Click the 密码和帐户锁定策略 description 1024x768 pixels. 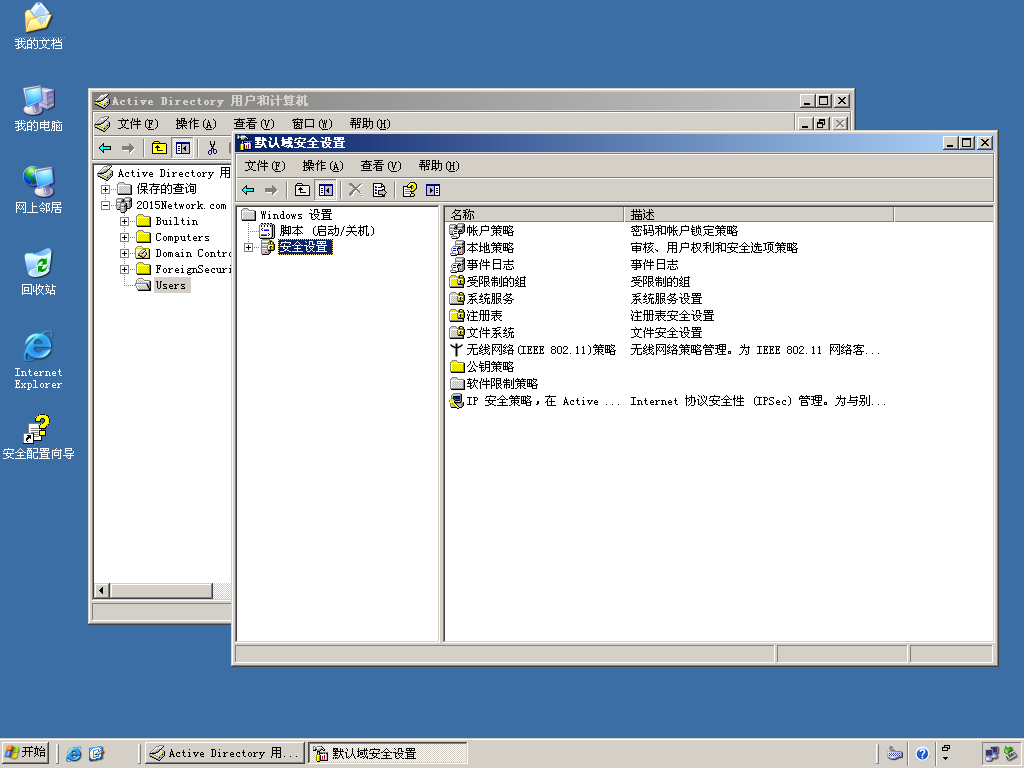click(684, 231)
